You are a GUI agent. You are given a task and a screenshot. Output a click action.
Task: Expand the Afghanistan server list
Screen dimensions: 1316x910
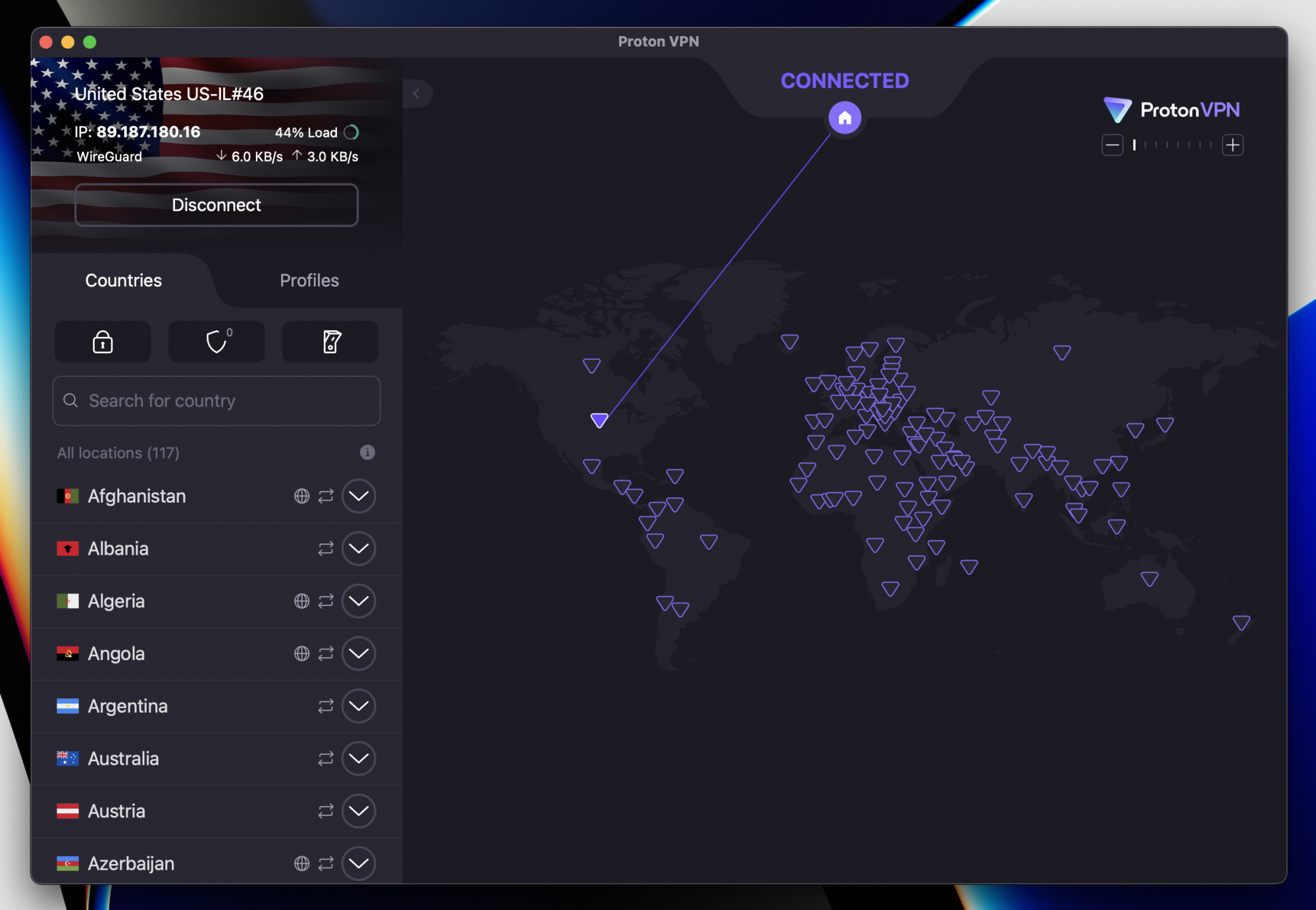[358, 496]
